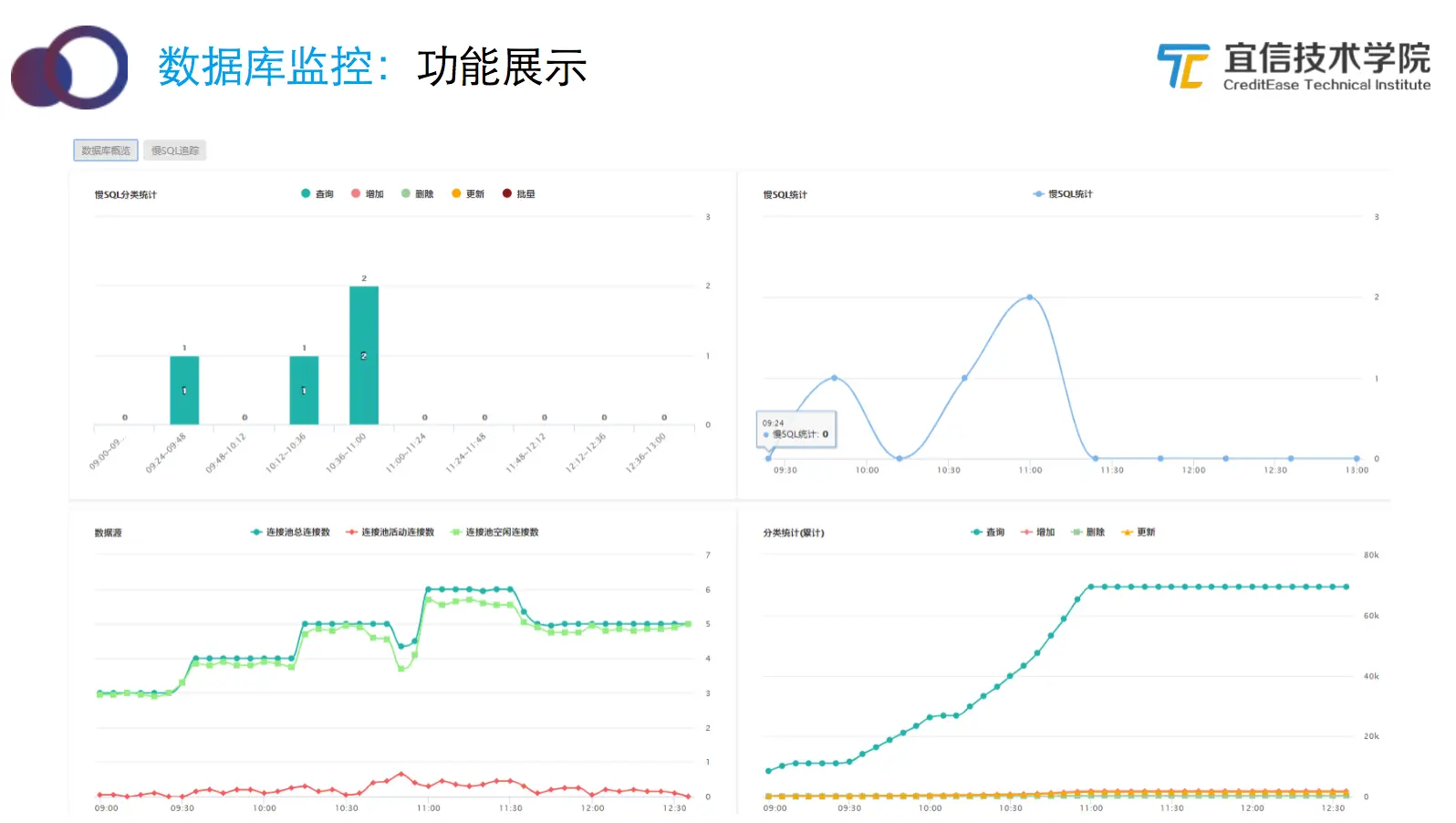
Task: Click the 09:48-10:12 axis label
Action: click(x=225, y=453)
